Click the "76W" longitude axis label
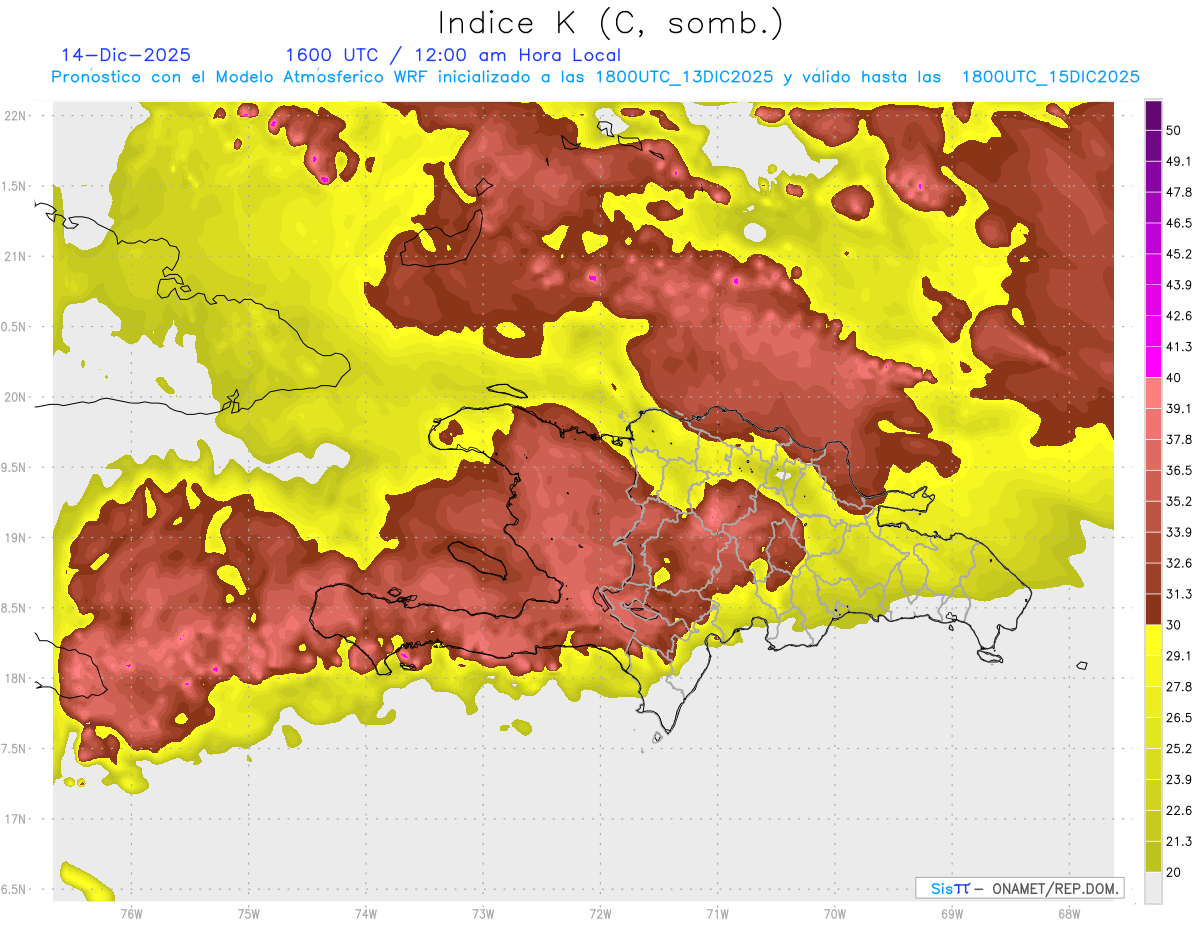This screenshot has width=1200, height=927. pos(131,914)
